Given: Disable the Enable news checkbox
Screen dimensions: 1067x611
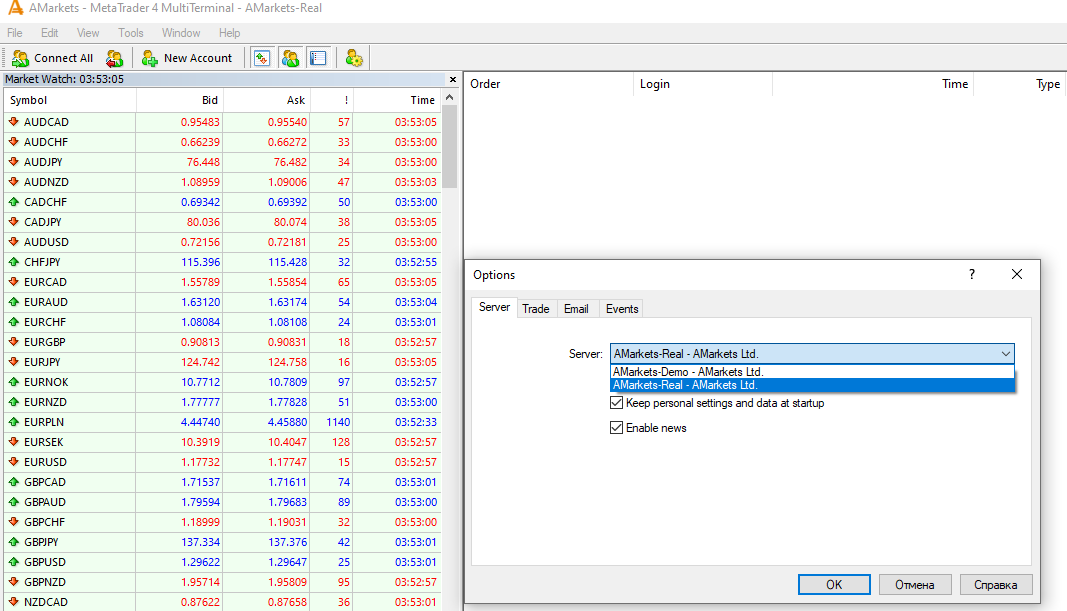Looking at the screenshot, I should pyautogui.click(x=616, y=428).
